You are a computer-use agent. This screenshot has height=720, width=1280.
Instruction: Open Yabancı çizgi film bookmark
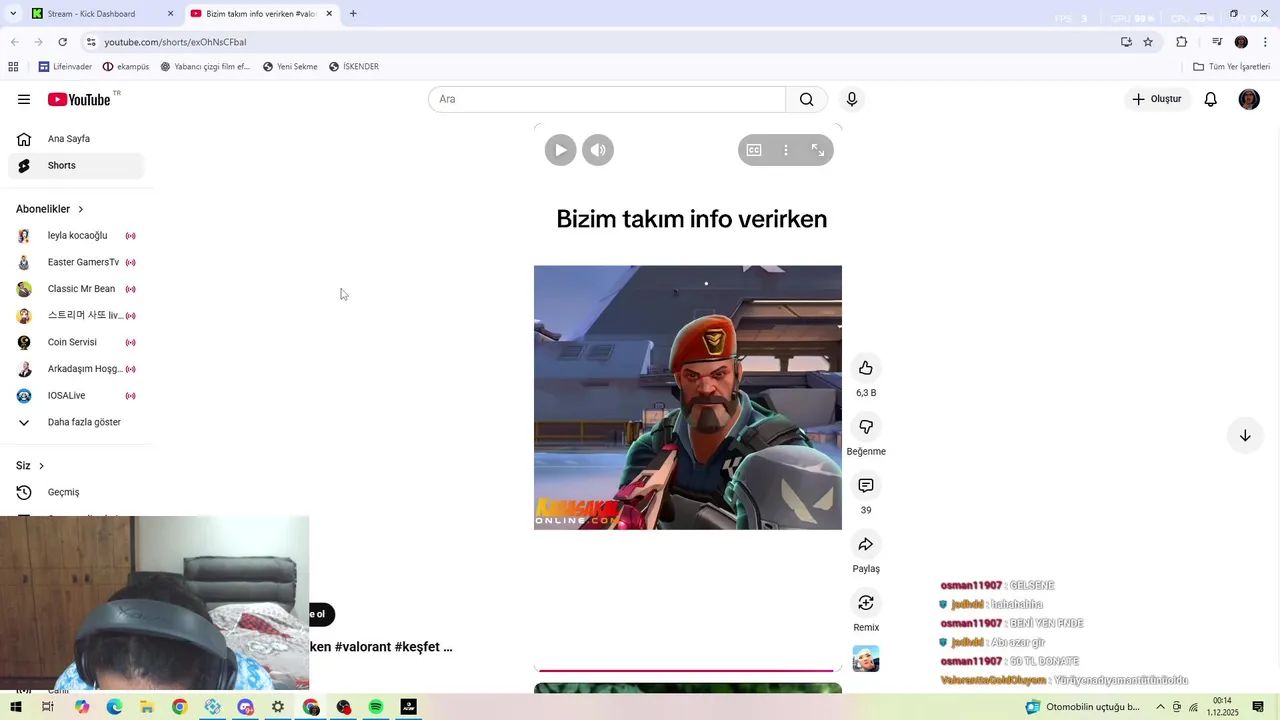click(x=205, y=67)
